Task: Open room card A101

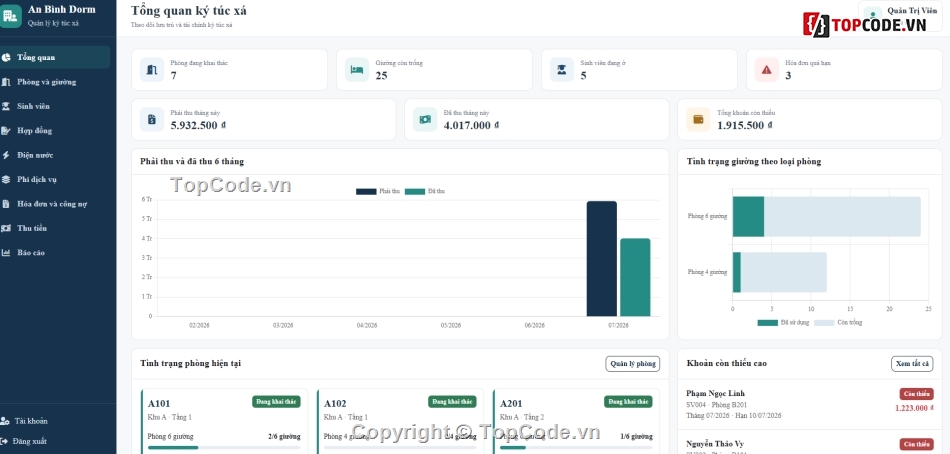Action: click(x=224, y=421)
